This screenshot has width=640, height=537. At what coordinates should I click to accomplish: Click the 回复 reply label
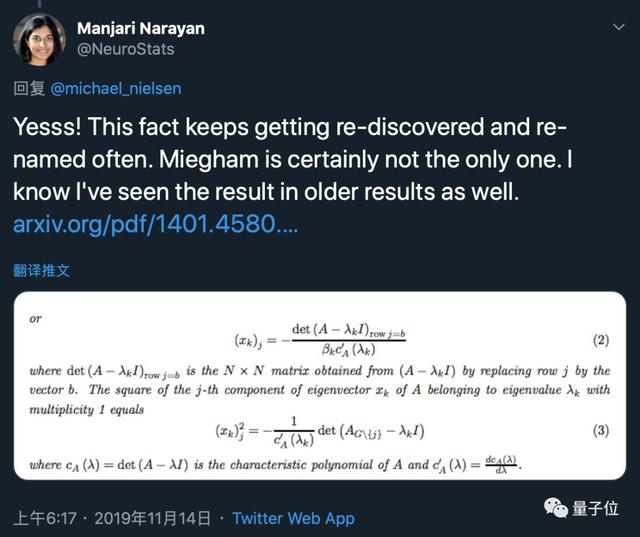click(28, 88)
